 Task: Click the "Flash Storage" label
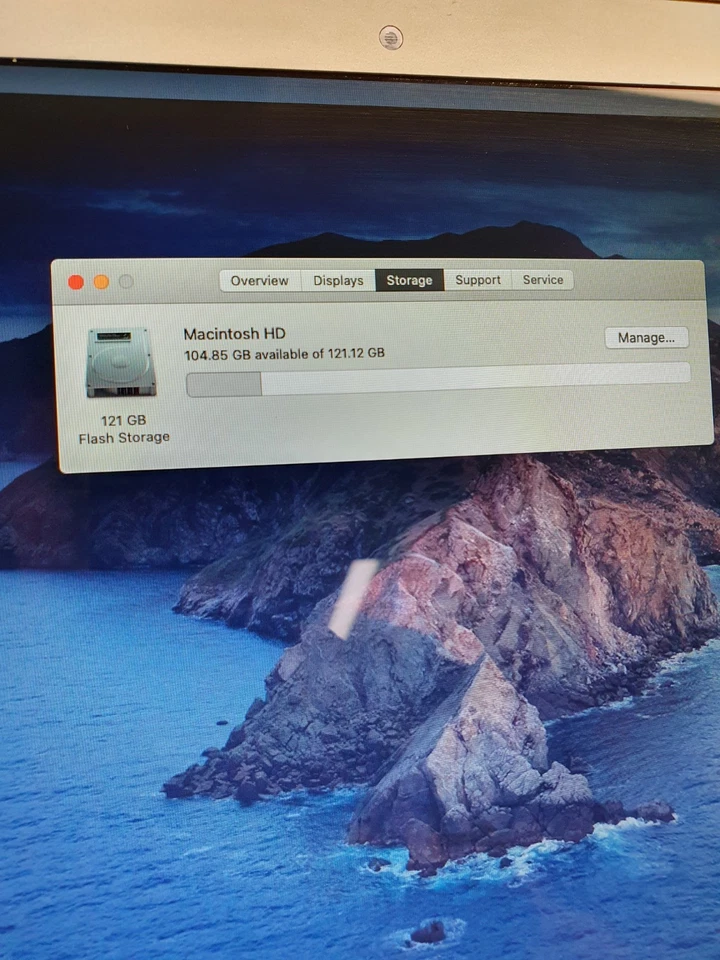pos(124,438)
